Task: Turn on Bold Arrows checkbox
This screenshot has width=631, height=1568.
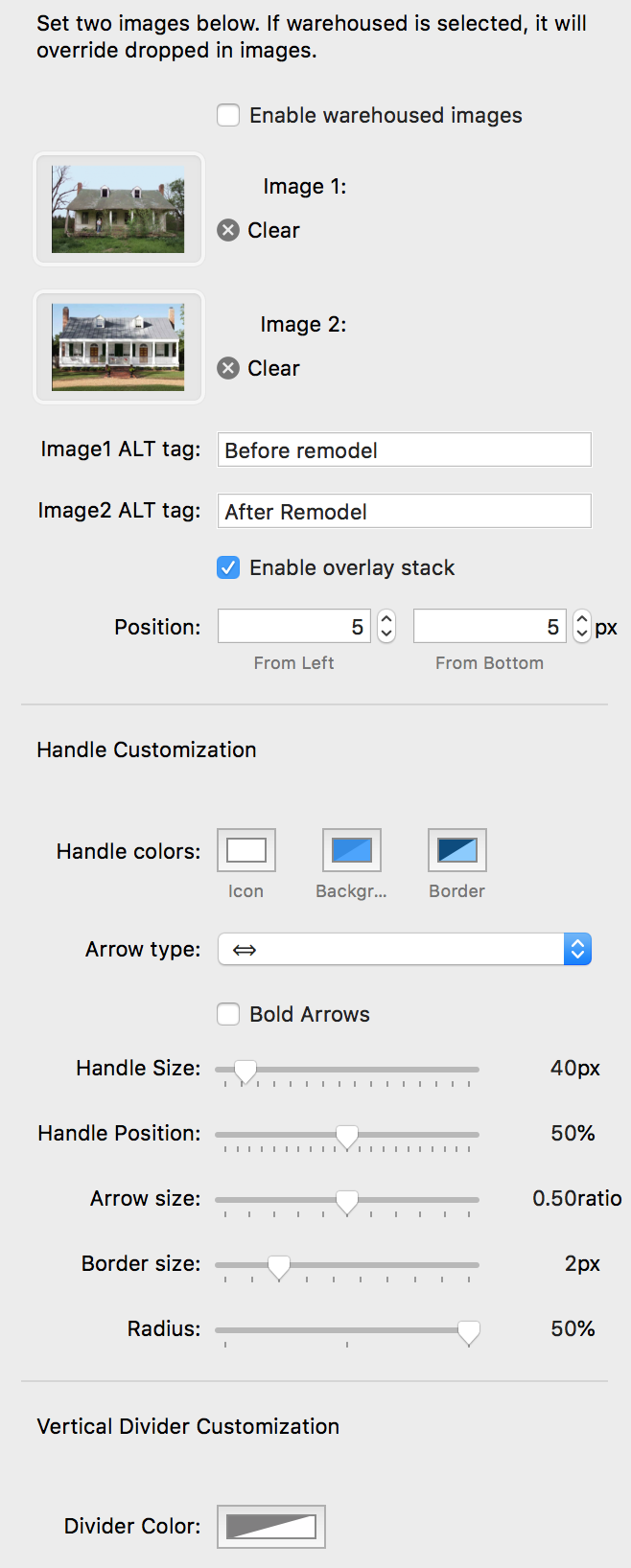Action: pyautogui.click(x=228, y=1014)
